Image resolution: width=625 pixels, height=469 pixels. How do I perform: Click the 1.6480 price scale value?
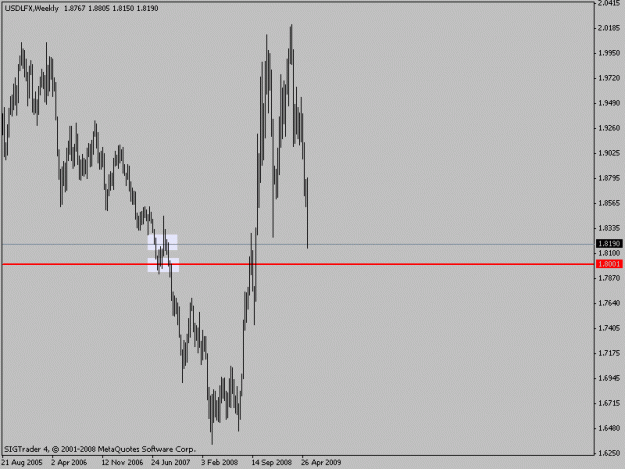click(609, 428)
